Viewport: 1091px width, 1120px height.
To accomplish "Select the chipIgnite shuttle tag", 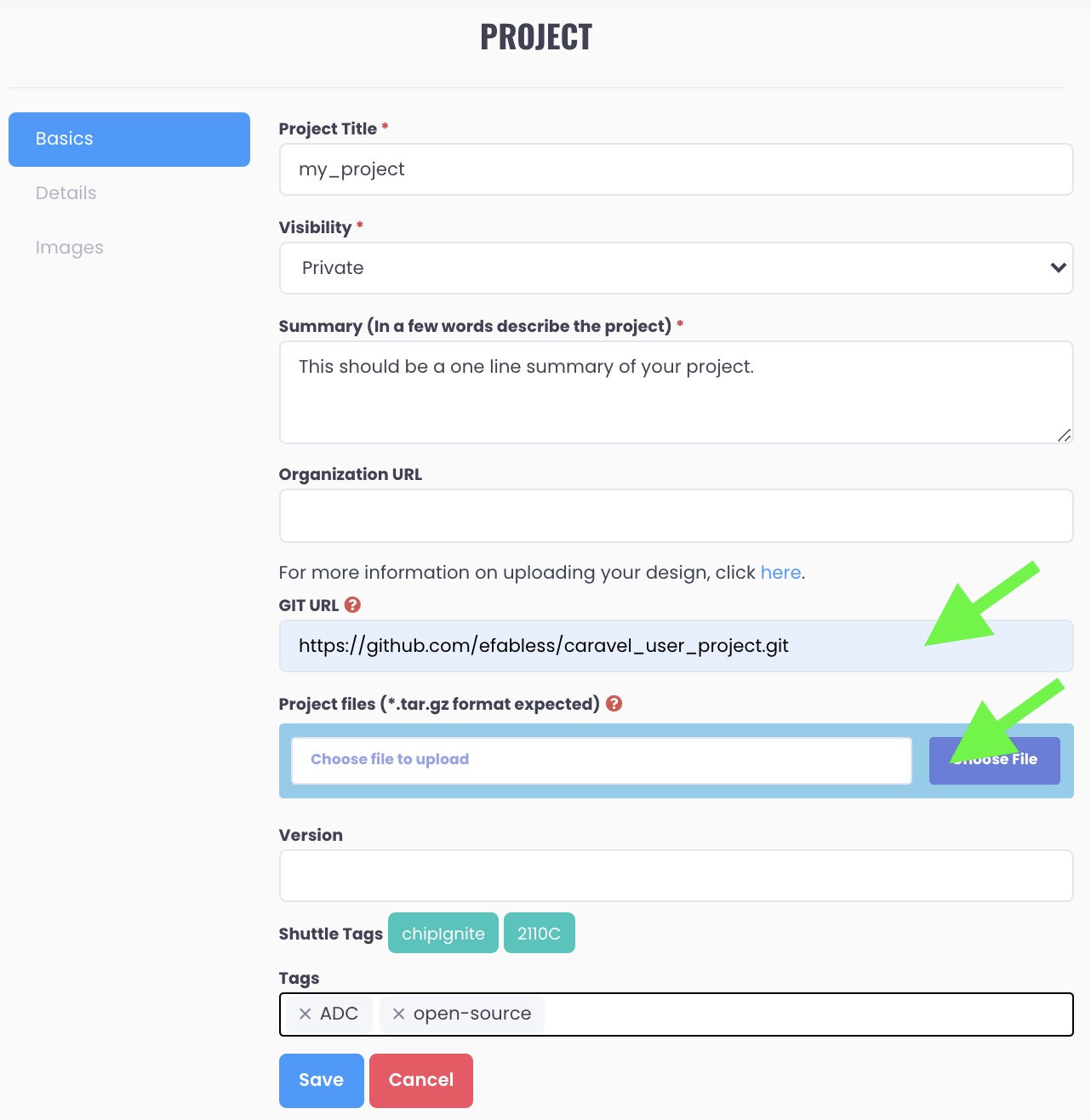I will 443,934.
